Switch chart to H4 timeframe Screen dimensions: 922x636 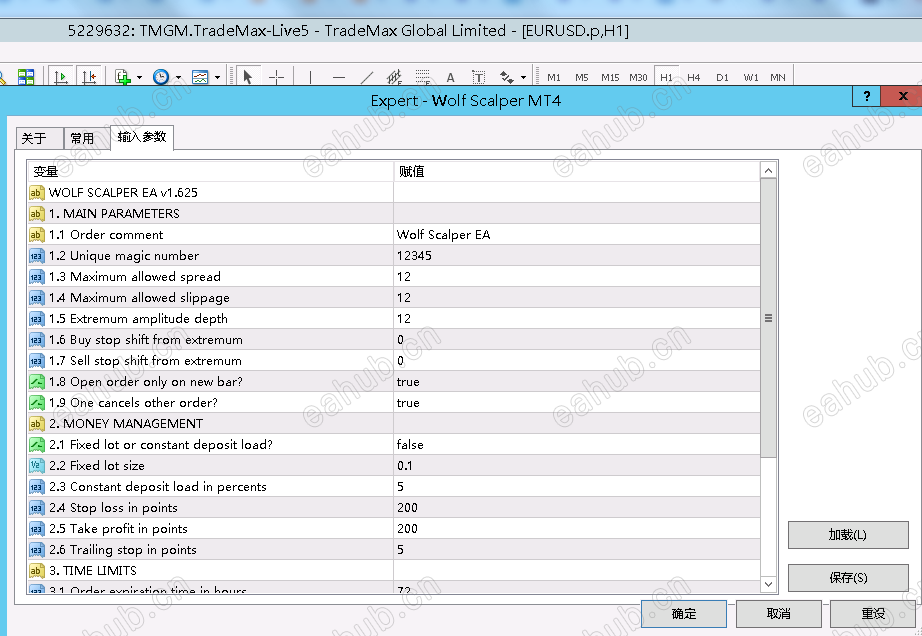click(694, 78)
